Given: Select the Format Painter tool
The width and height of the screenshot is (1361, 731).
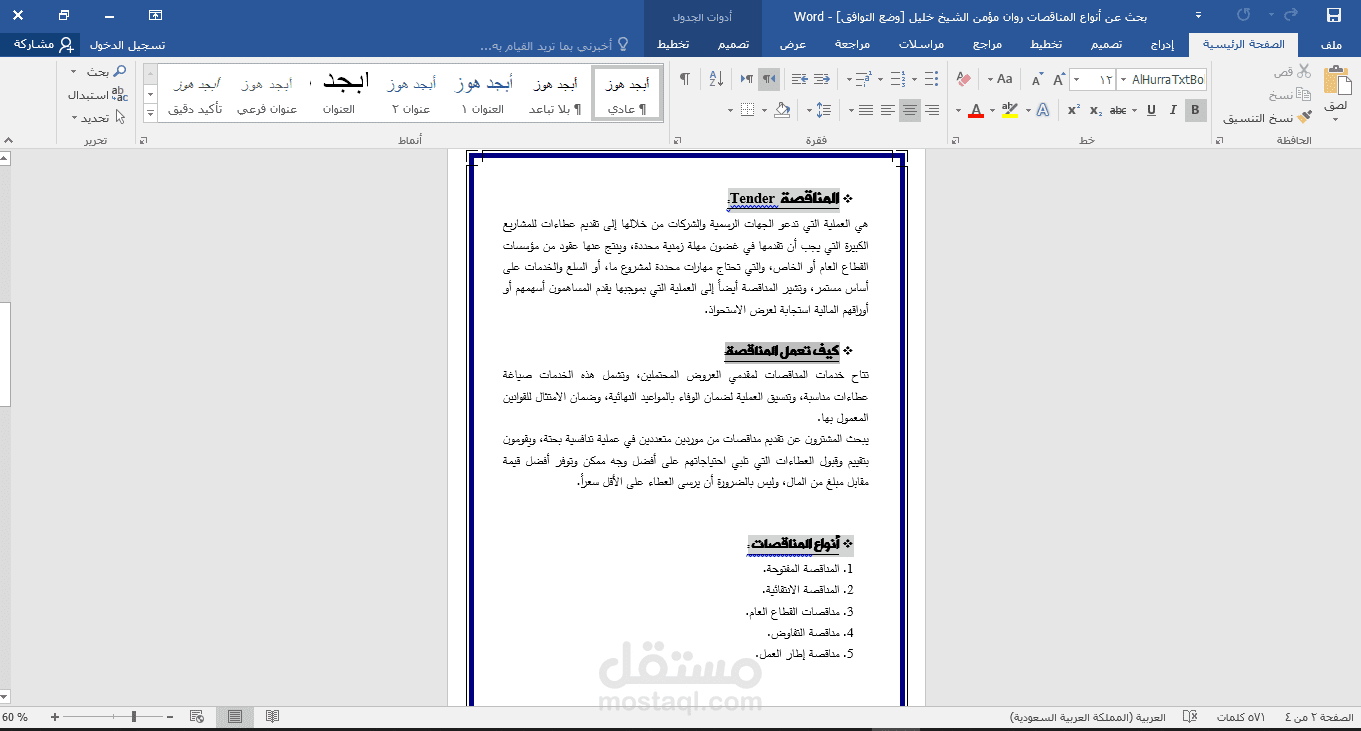Looking at the screenshot, I should click(1304, 117).
